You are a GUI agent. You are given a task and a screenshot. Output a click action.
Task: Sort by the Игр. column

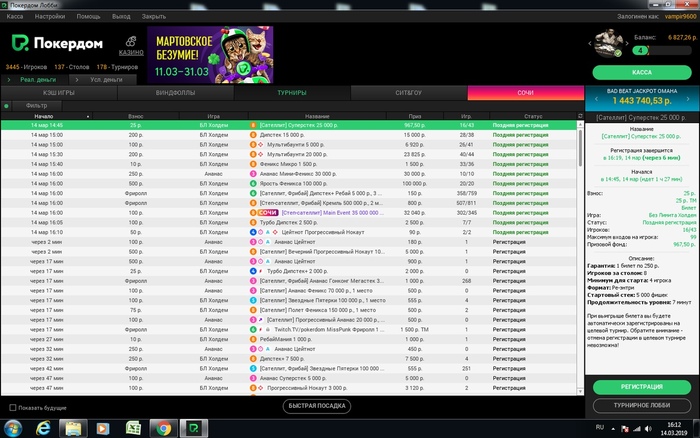tap(467, 116)
